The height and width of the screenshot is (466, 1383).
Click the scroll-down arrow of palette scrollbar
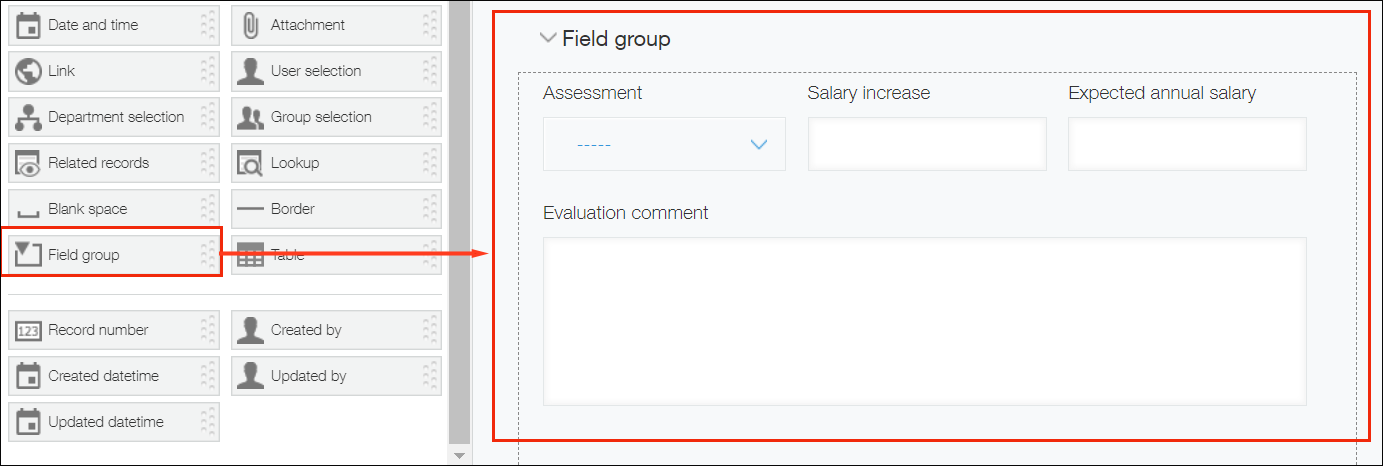459,456
